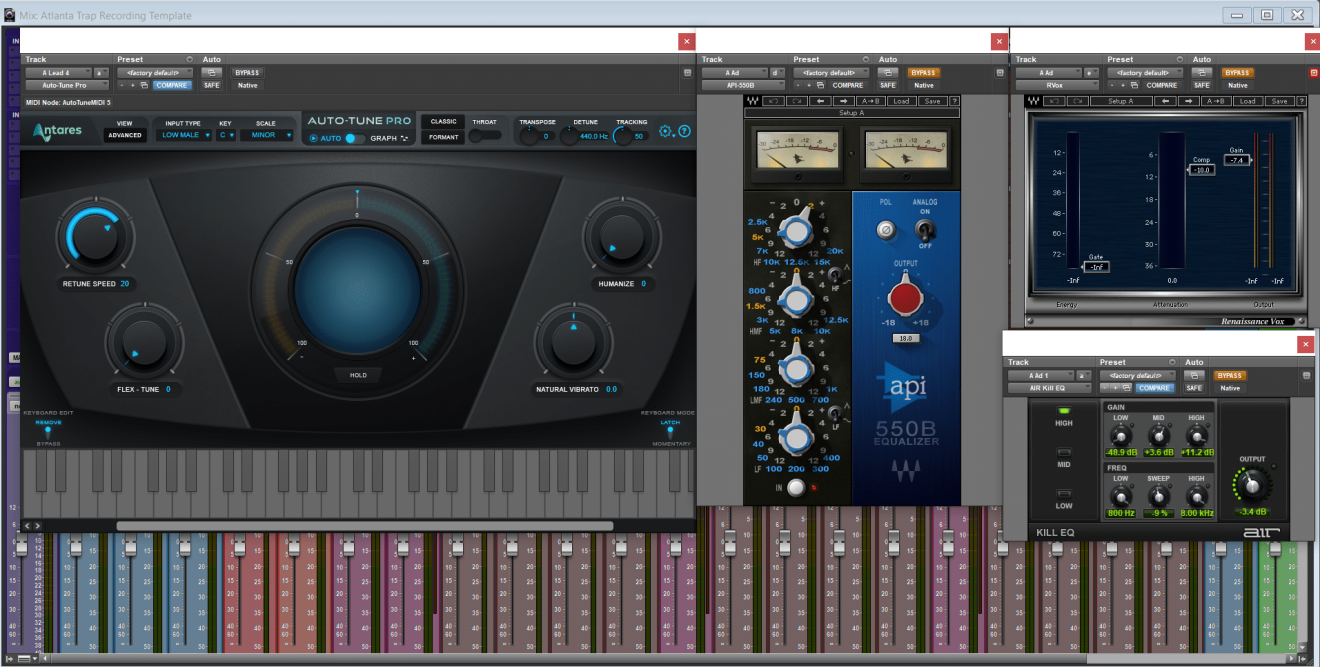The height and width of the screenshot is (667, 1320).
Task: Click Load in the API-550B Waves toolbar
Action: pyautogui.click(x=901, y=101)
